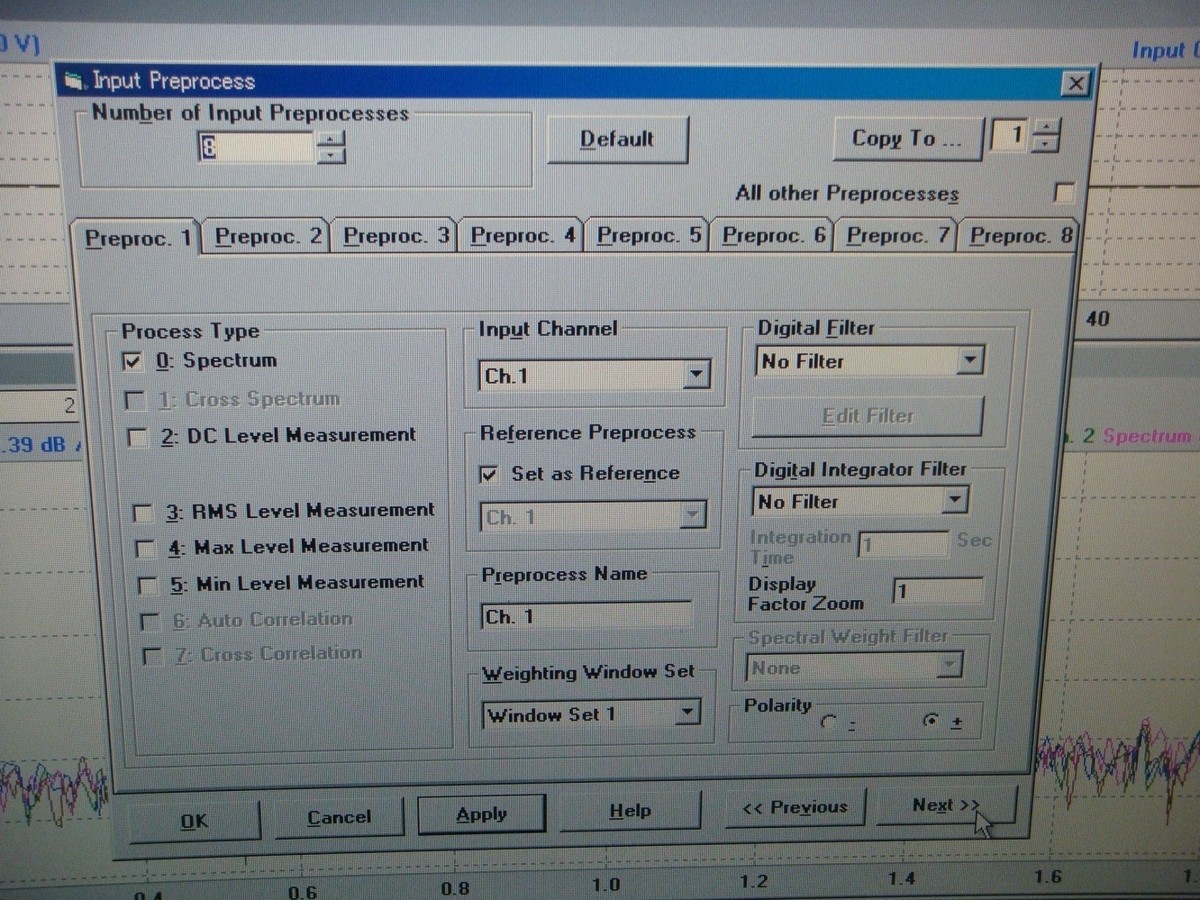Click the Apply button
Viewport: 1200px width, 900px height.
pos(481,814)
